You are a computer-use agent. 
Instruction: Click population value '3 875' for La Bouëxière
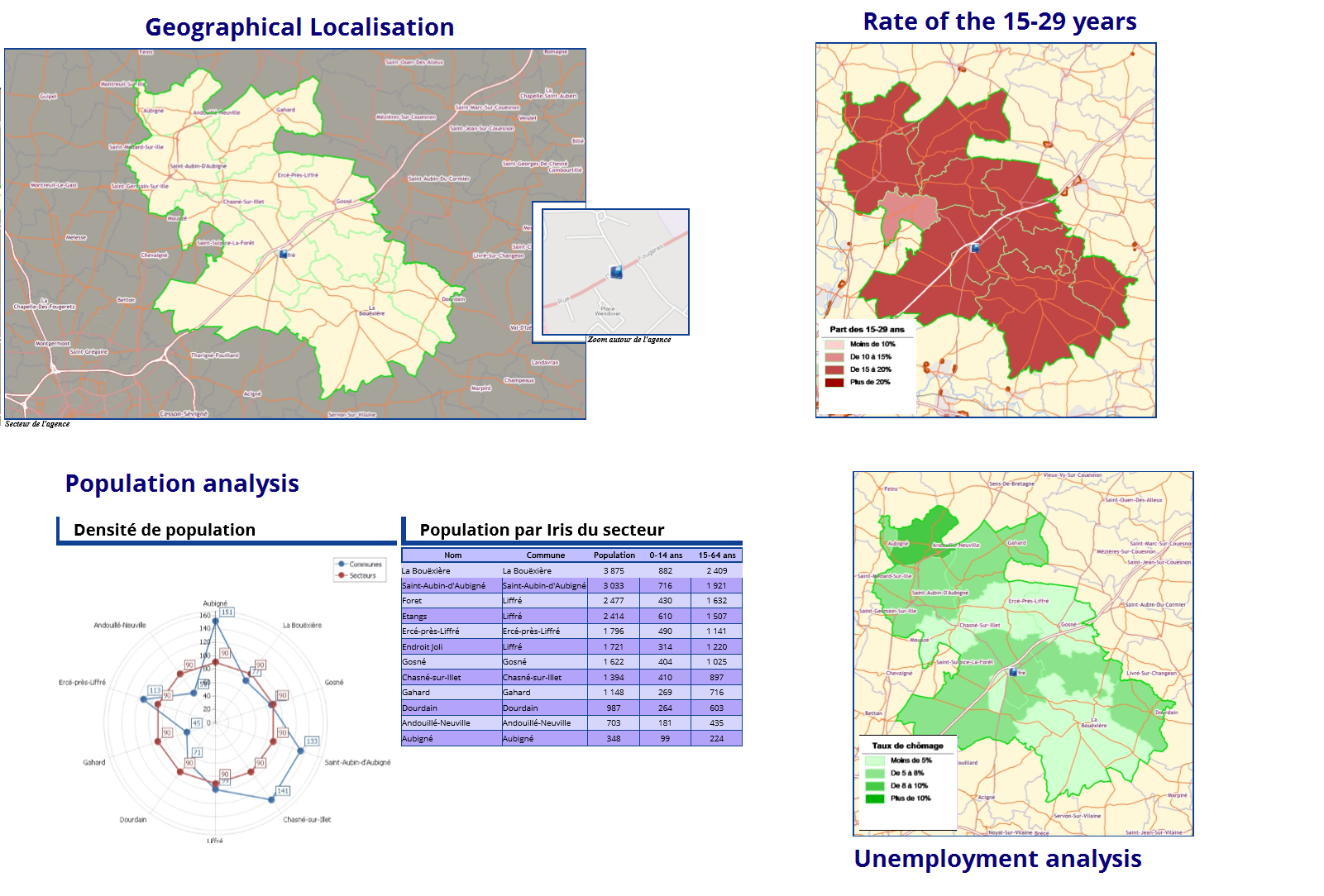point(614,570)
